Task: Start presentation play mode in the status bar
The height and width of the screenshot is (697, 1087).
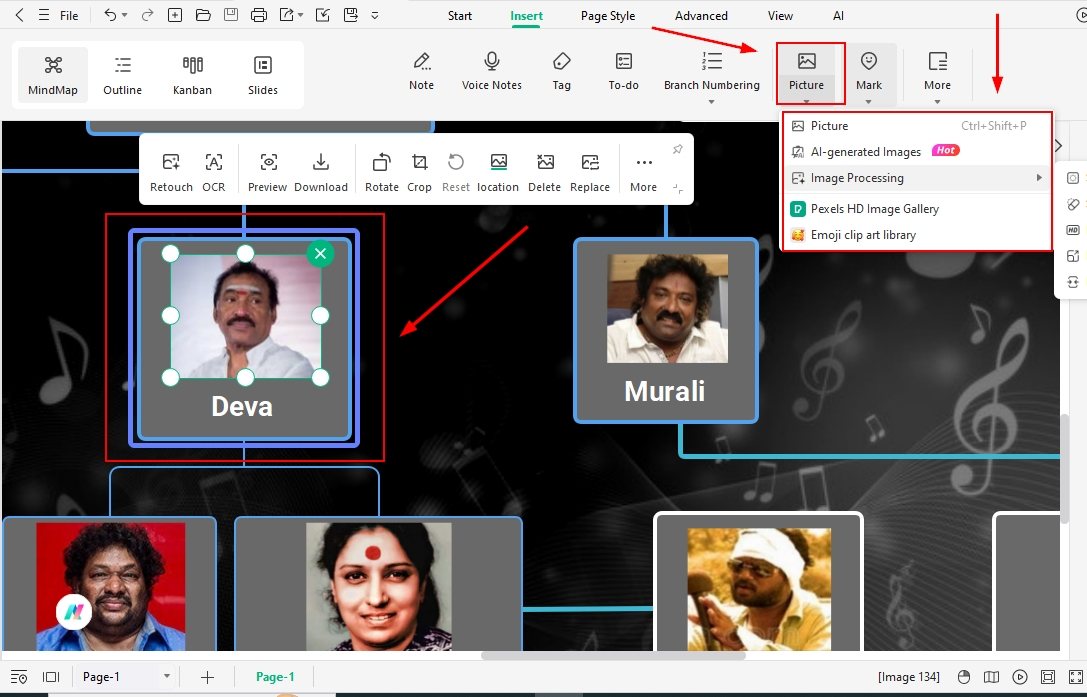Action: (1021, 677)
